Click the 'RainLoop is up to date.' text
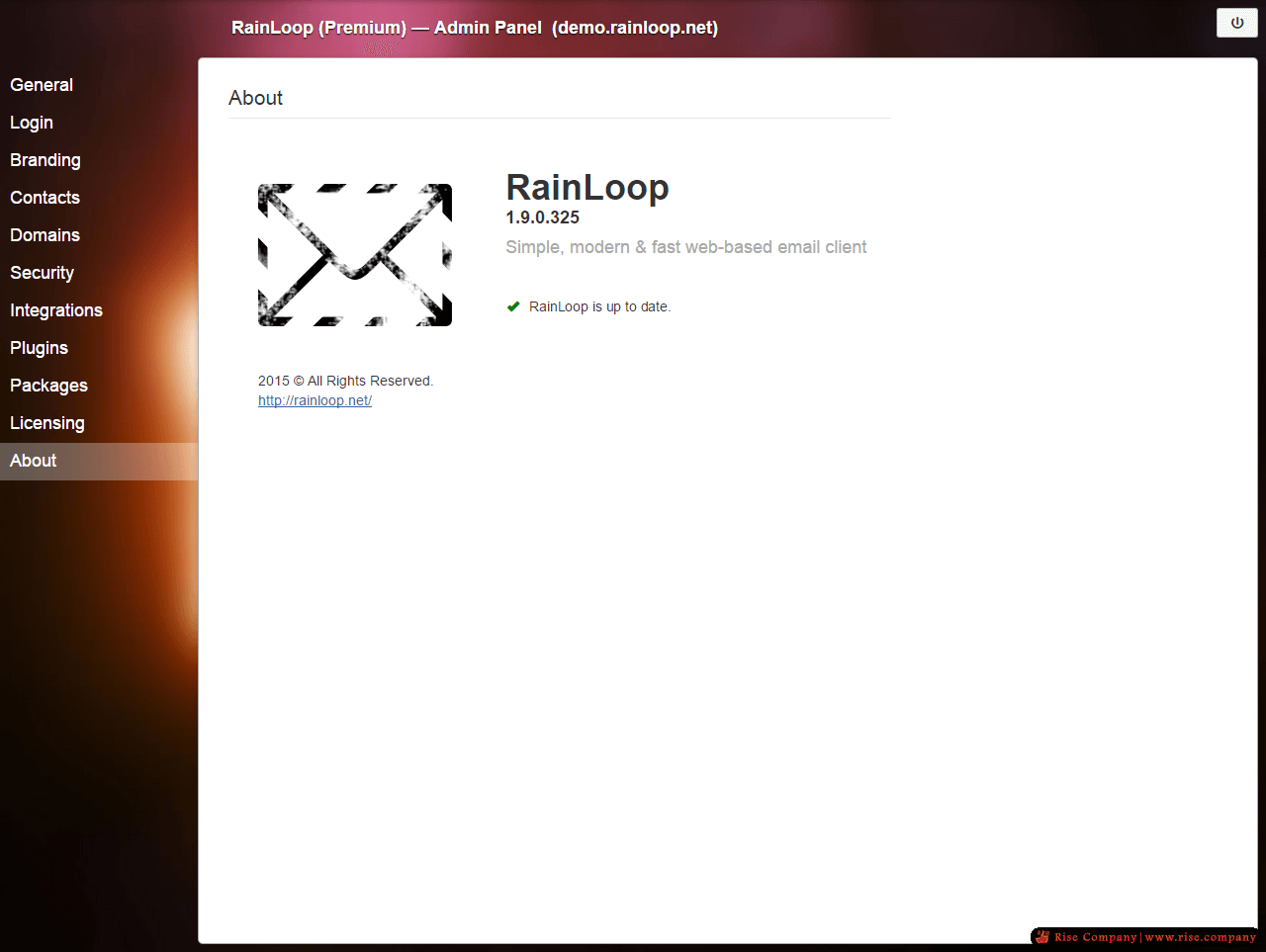1266x952 pixels. (599, 306)
